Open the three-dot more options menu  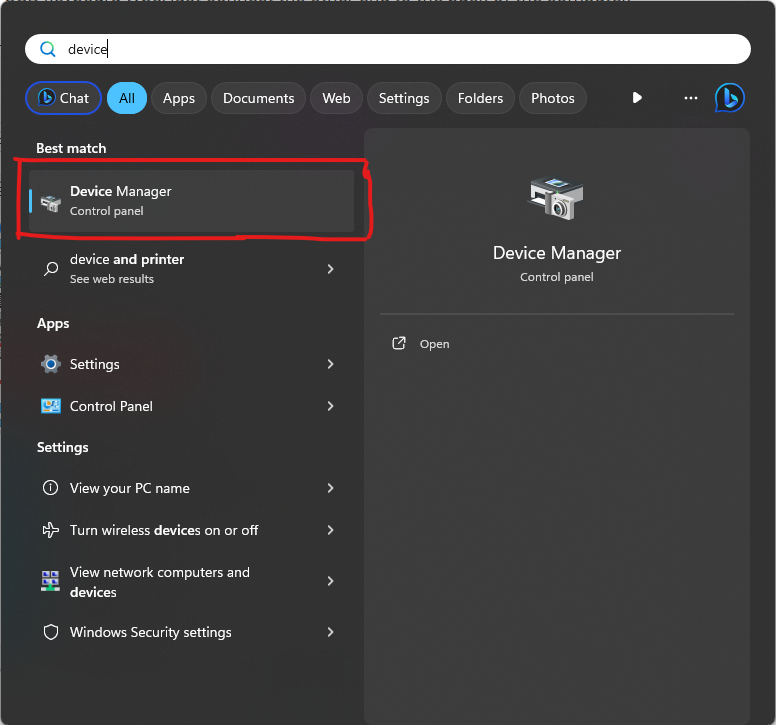tap(691, 98)
